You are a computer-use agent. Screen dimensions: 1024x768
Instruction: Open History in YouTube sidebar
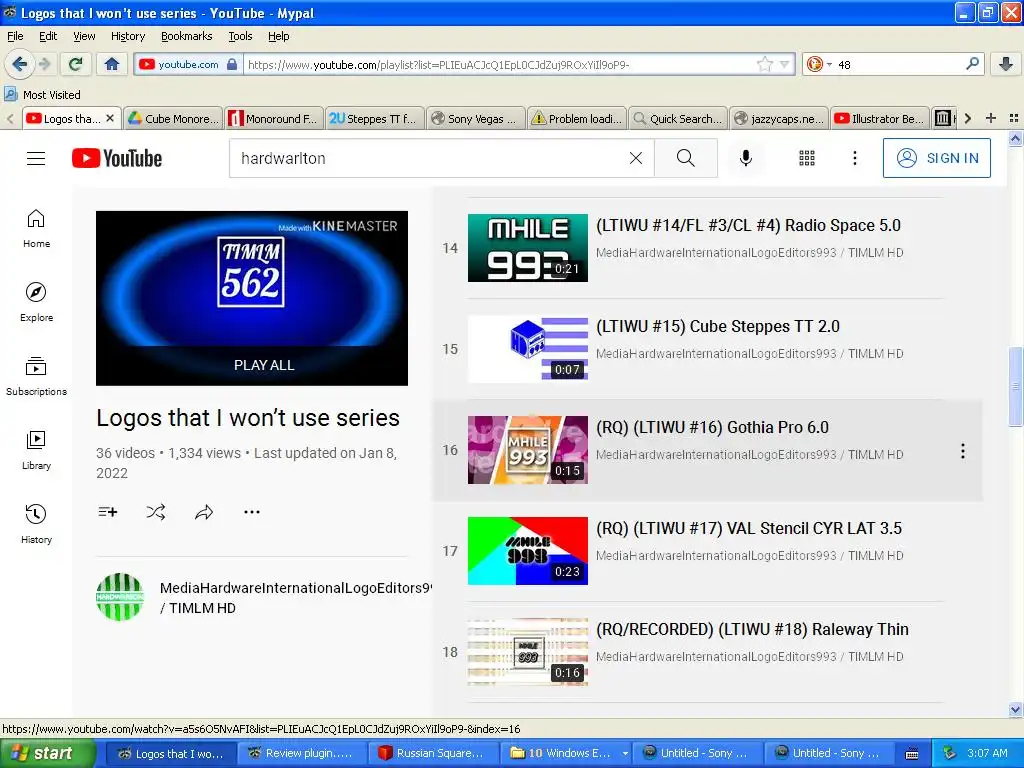point(36,524)
